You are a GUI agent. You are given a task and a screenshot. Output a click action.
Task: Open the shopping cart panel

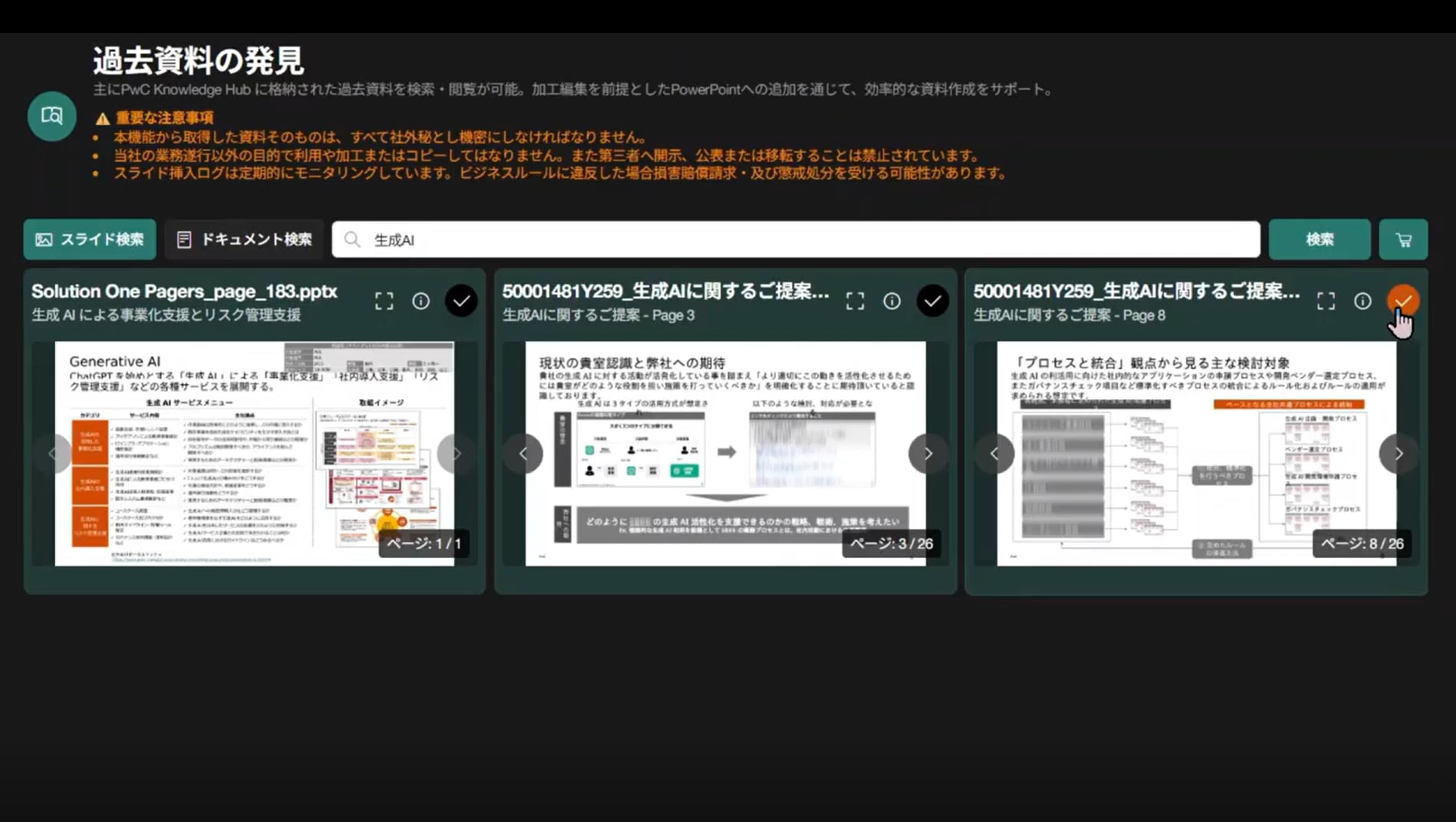[1403, 239]
